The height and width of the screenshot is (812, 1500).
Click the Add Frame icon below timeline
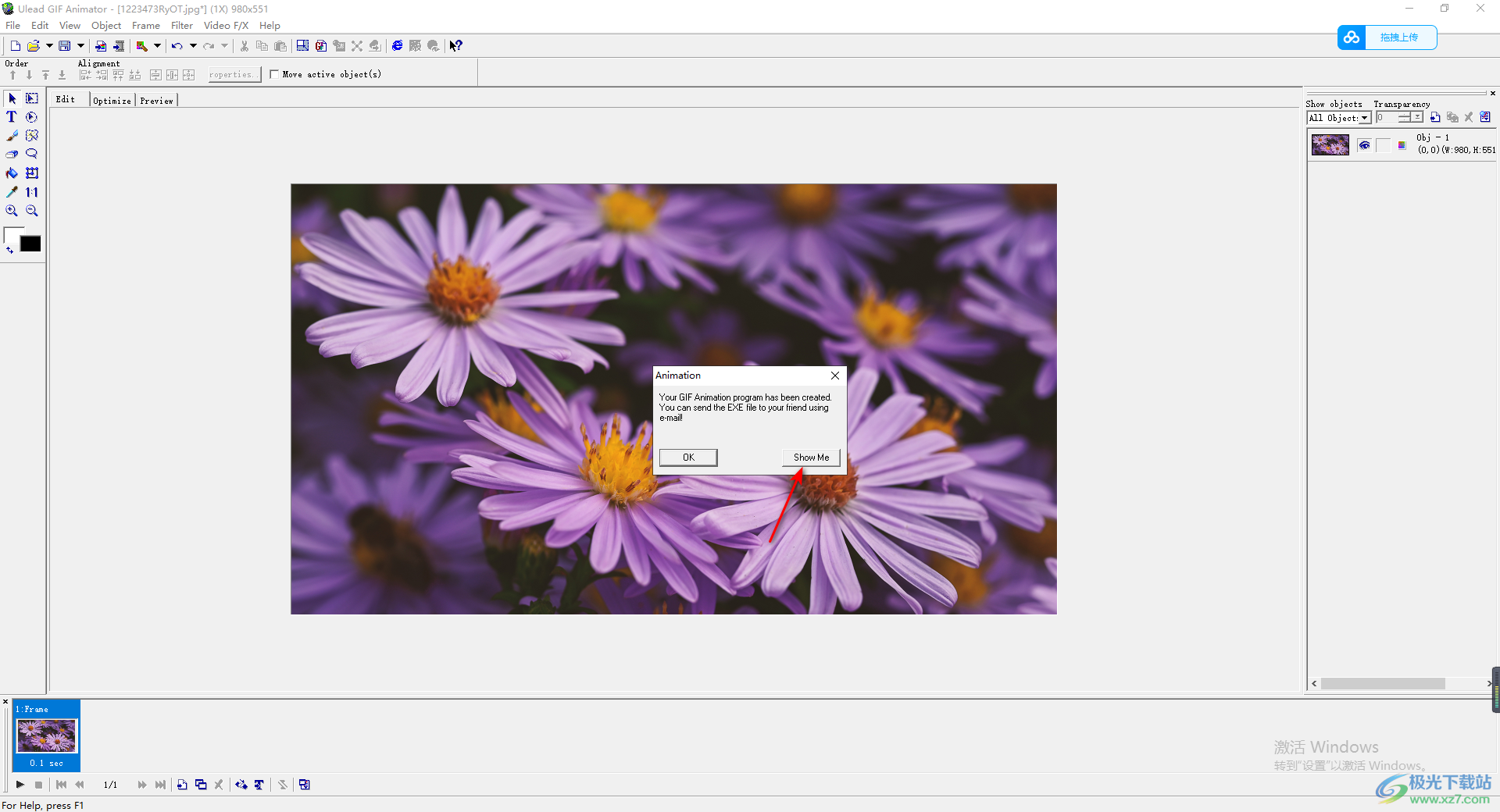point(182,785)
